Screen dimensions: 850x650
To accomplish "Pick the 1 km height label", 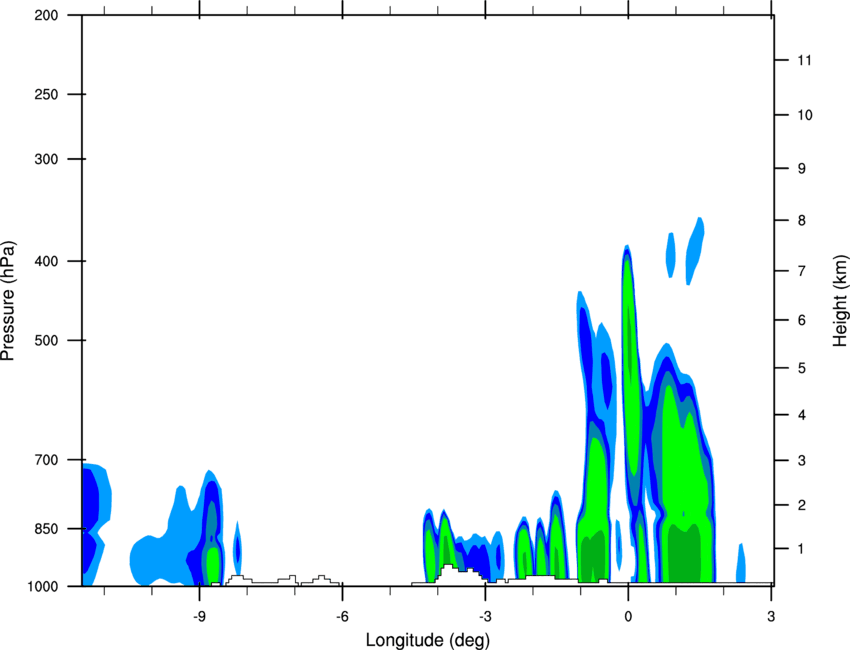I will point(802,549).
